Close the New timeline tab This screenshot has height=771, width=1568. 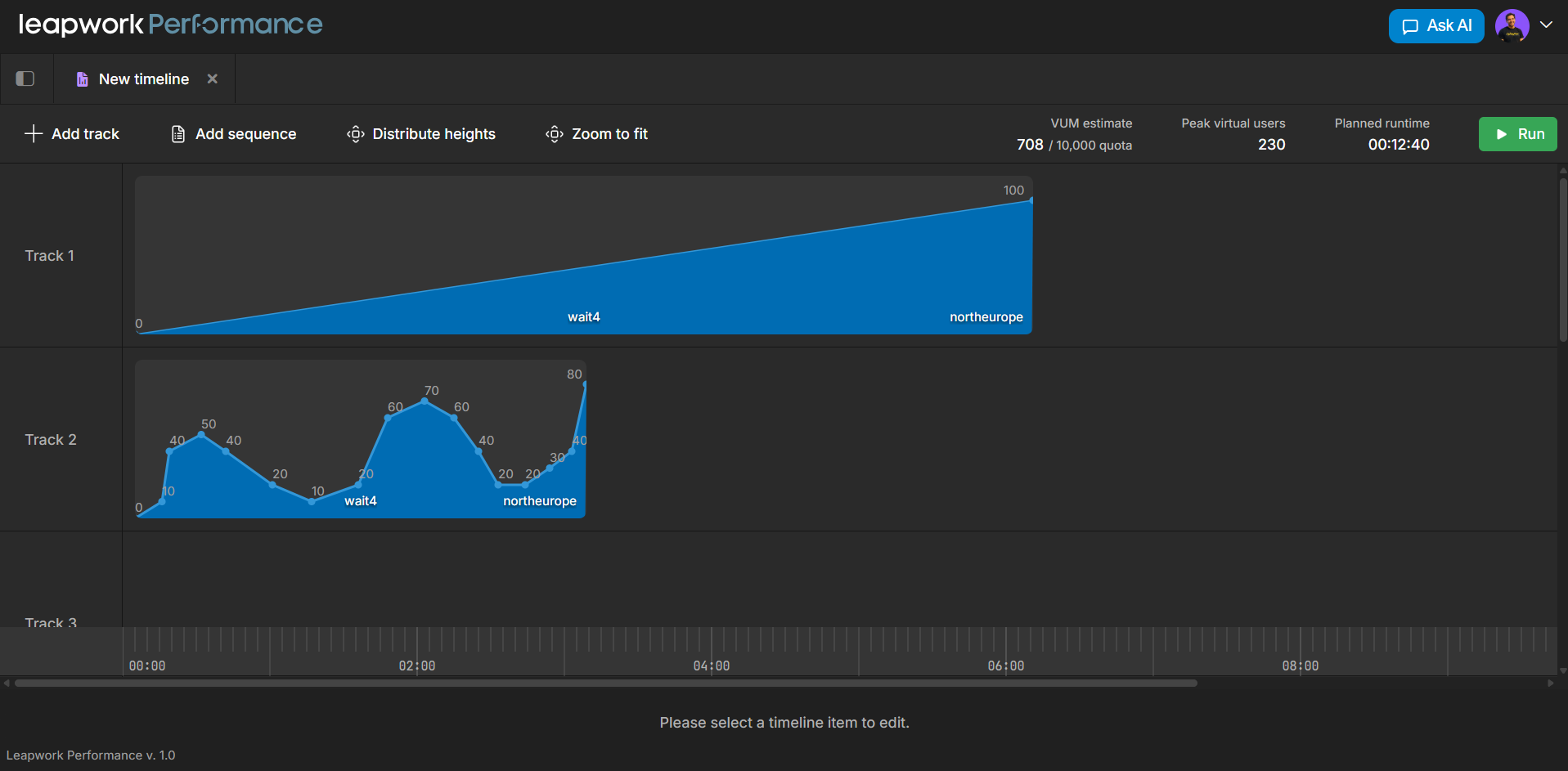coord(213,79)
